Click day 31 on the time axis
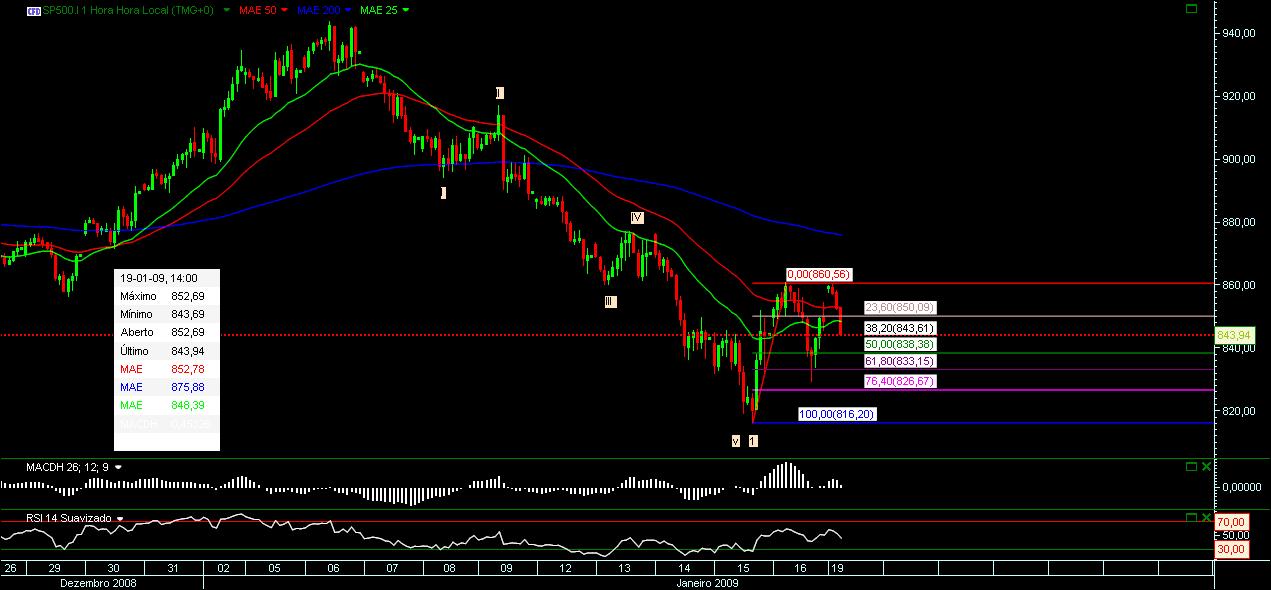The width and height of the screenshot is (1271, 590). pos(173,568)
